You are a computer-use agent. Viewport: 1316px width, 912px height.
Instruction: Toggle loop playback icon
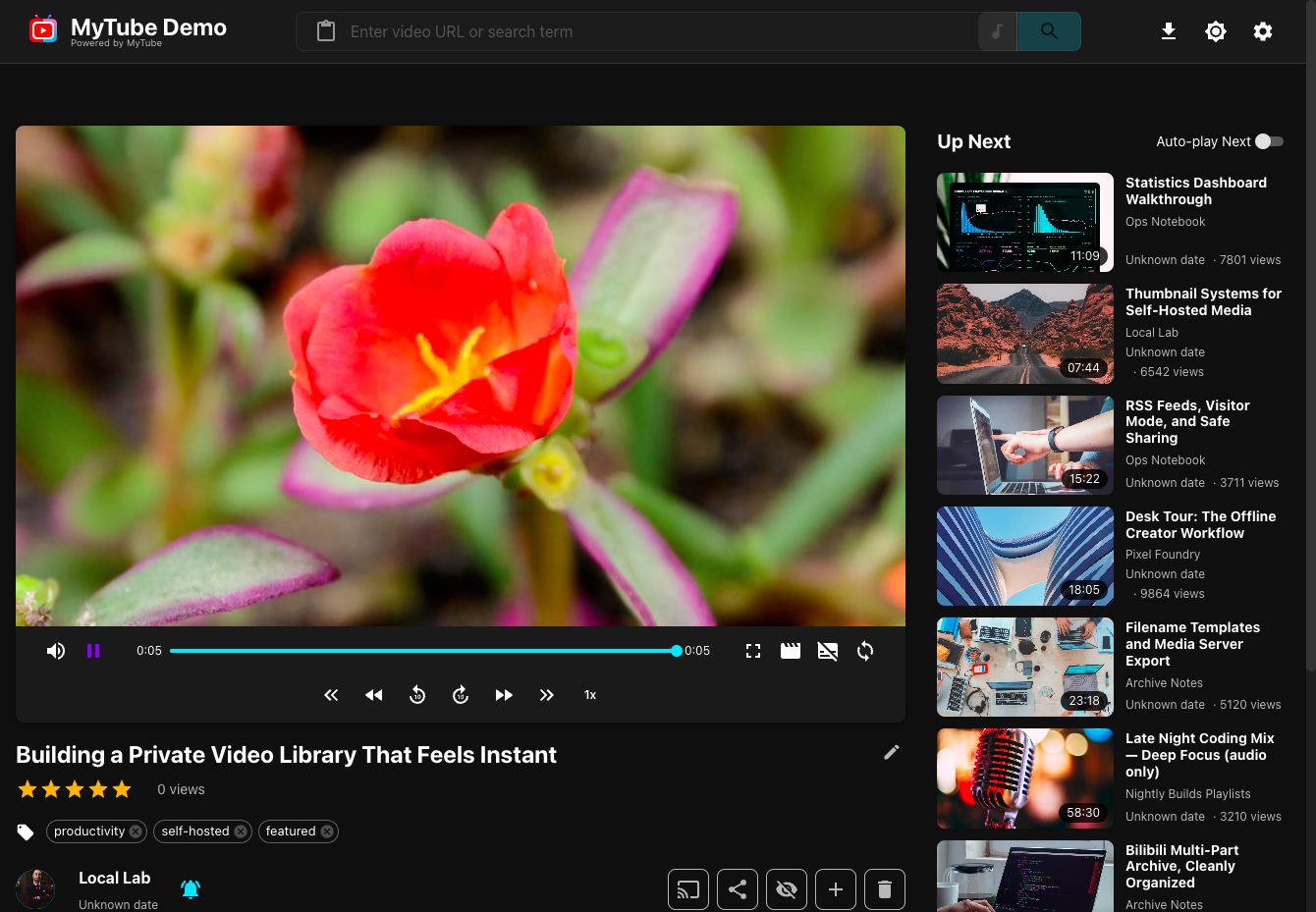865,651
